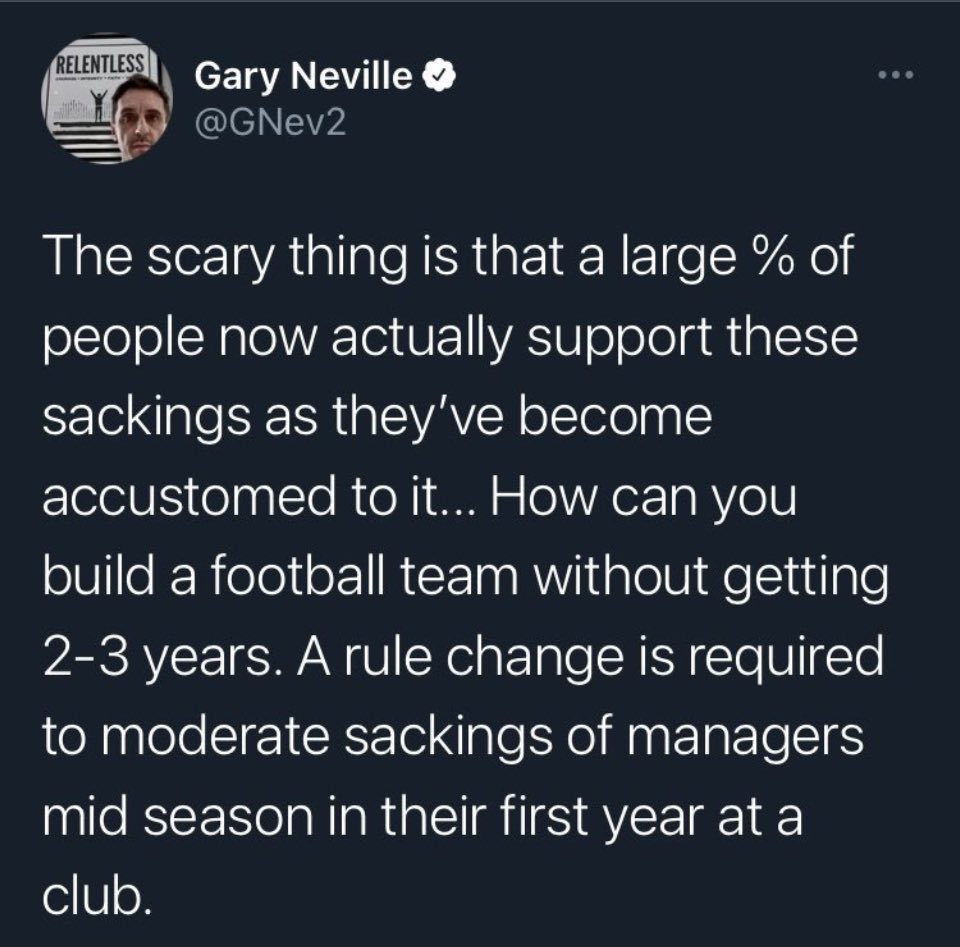960x947 pixels.
Task: Click the RELENTLESS poster in the avatar
Action: [x=101, y=64]
